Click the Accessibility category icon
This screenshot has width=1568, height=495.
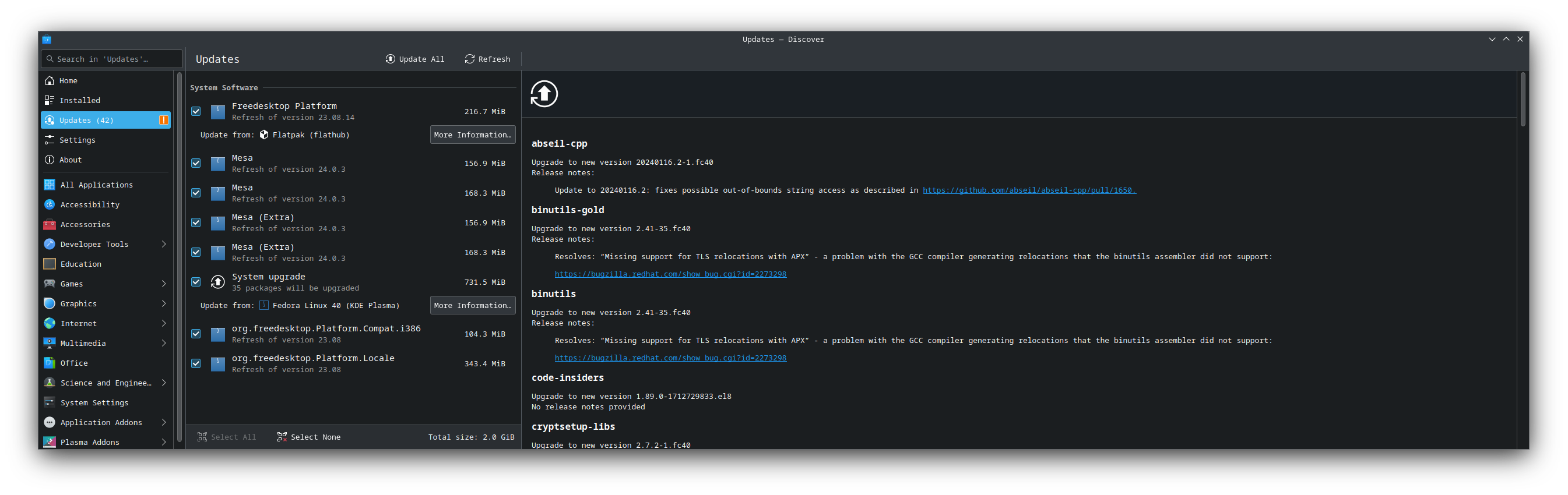pyautogui.click(x=50, y=204)
